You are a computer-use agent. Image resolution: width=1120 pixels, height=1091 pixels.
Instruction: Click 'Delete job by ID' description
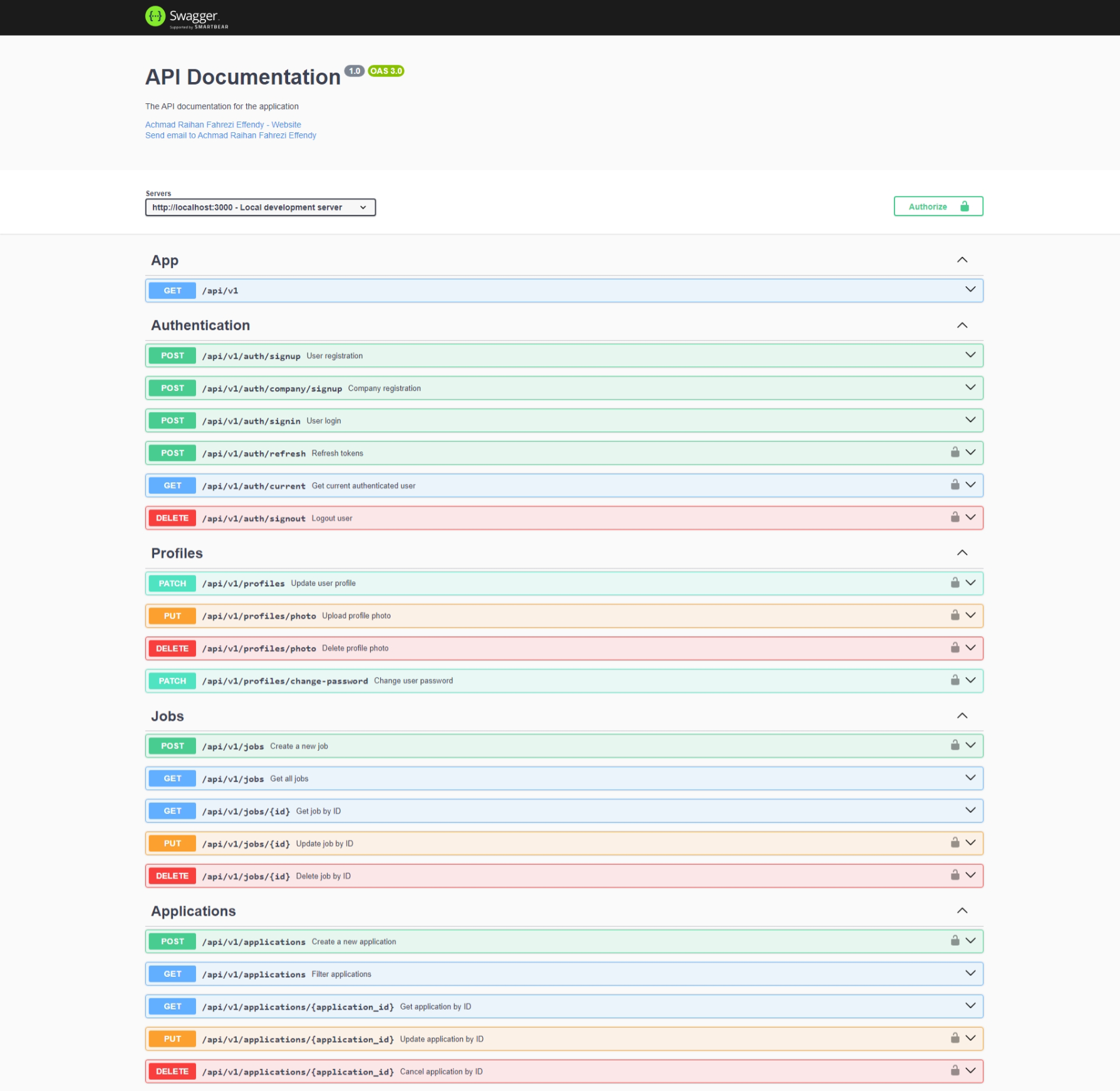(323, 876)
